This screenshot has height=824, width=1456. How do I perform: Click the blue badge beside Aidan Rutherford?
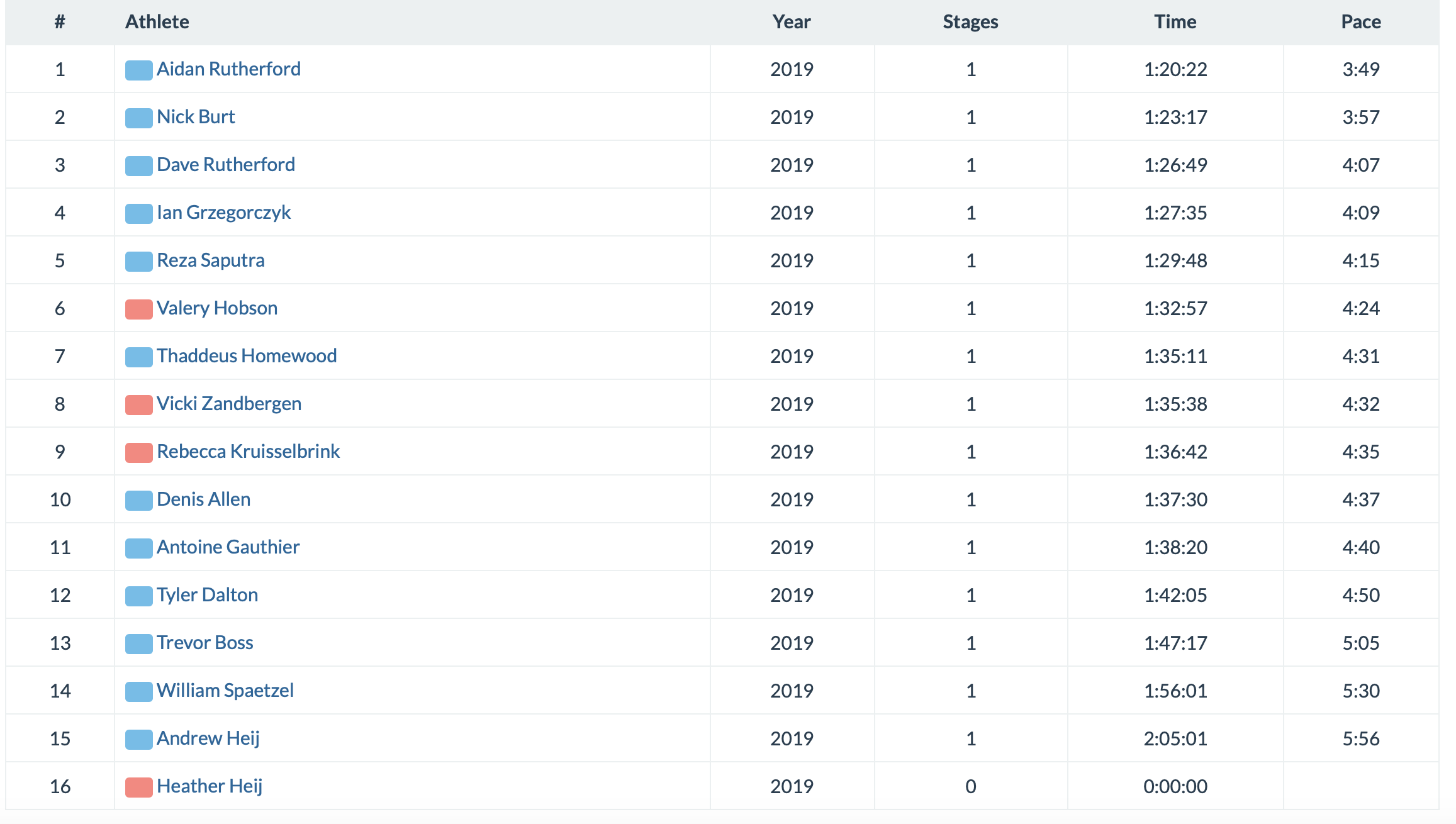(138, 70)
